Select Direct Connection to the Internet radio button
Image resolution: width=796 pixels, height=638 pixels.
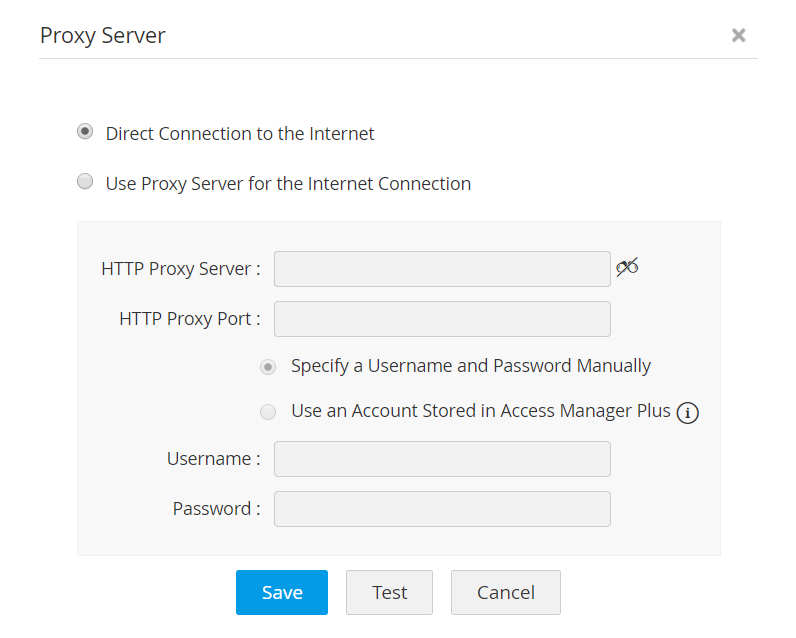coord(86,132)
